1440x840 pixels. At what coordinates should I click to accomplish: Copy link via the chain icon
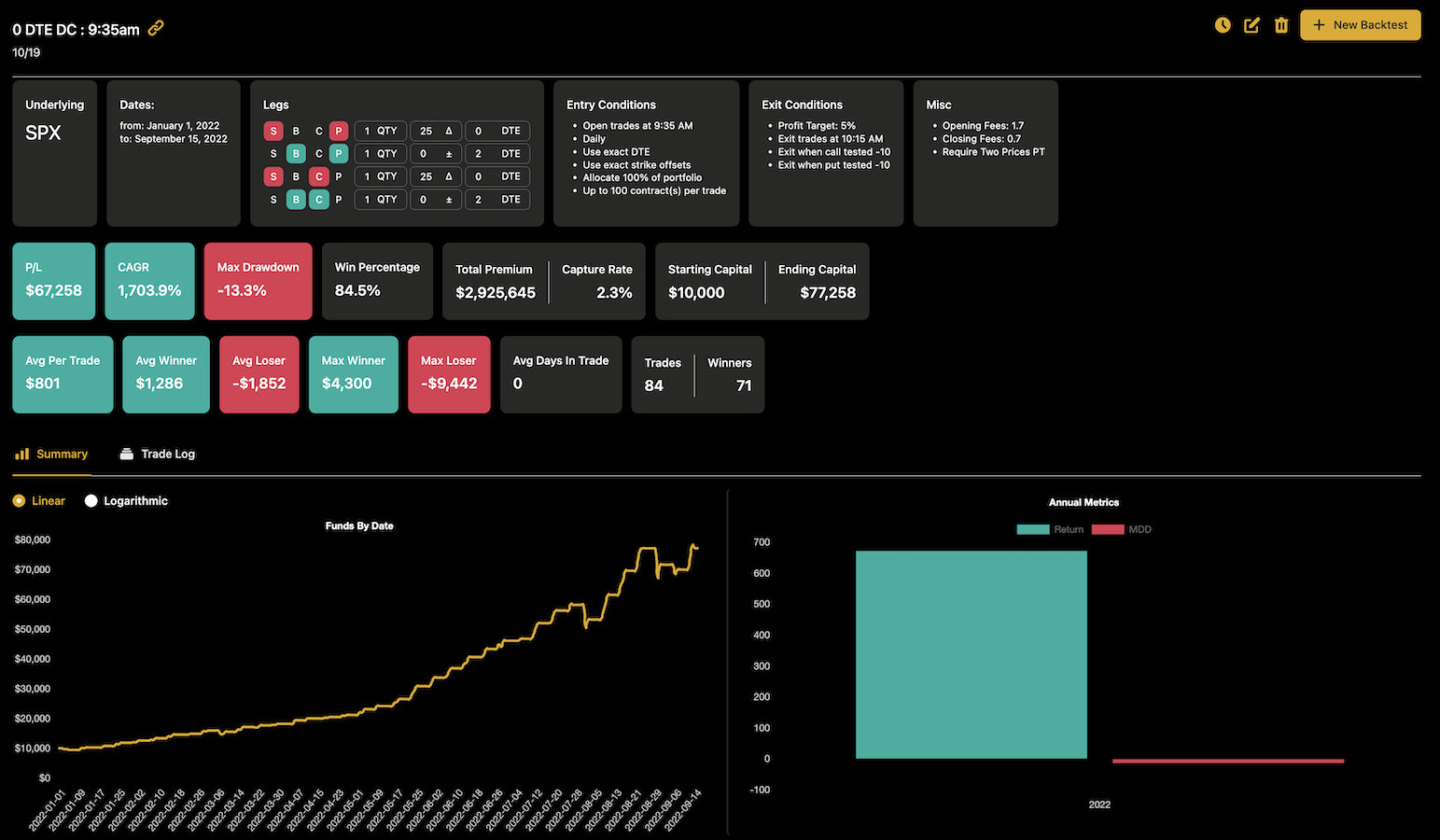tap(156, 28)
